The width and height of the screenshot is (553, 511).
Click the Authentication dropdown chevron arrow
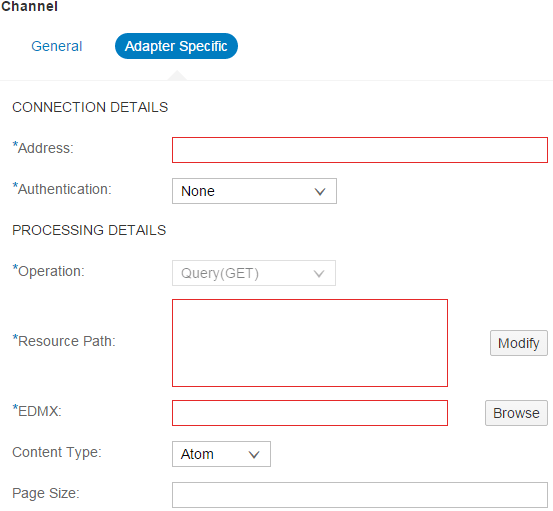(x=320, y=191)
